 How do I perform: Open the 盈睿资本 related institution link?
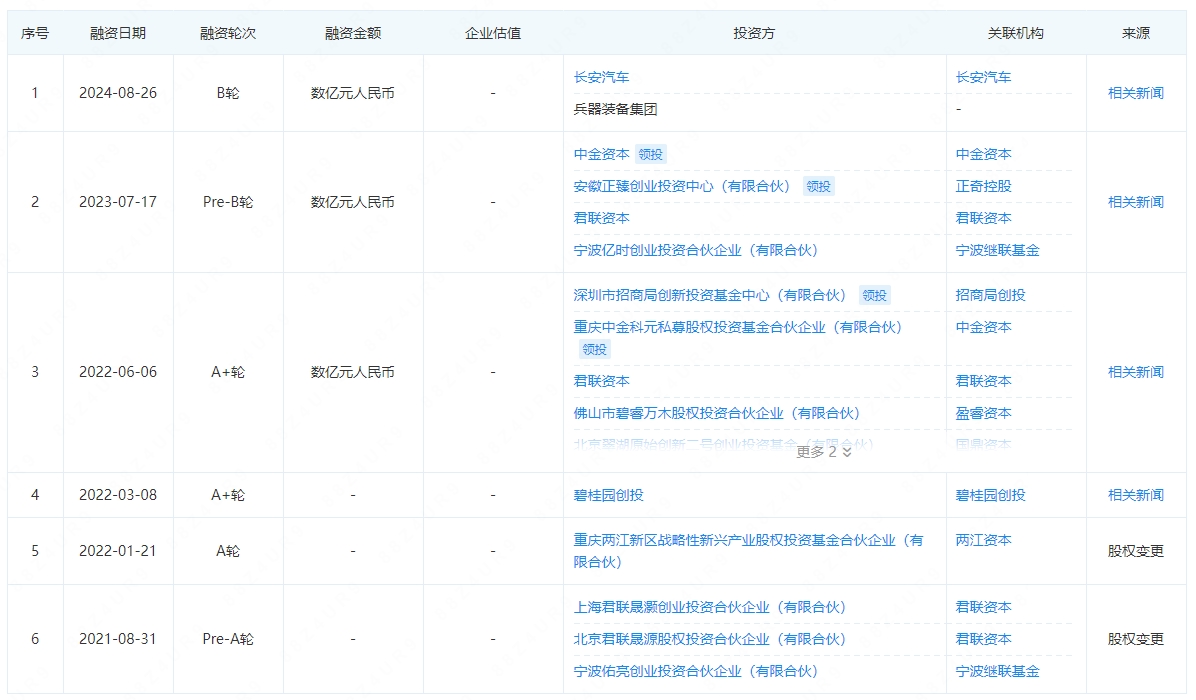983,413
